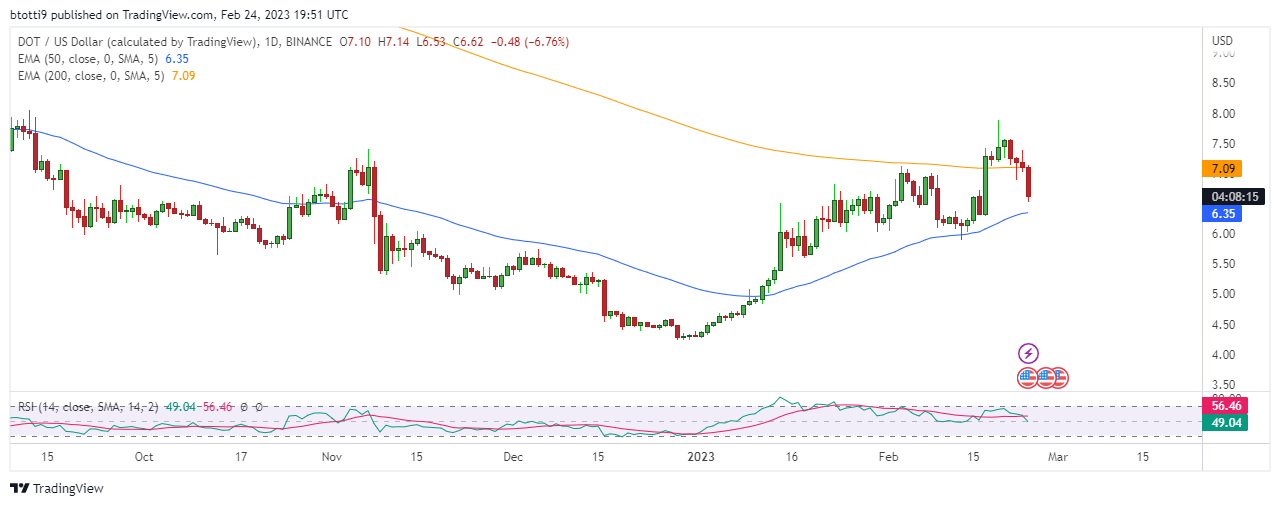Click the 04:08:15 candle countdown tag
Image resolution: width=1280 pixels, height=506 pixels.
click(1235, 196)
